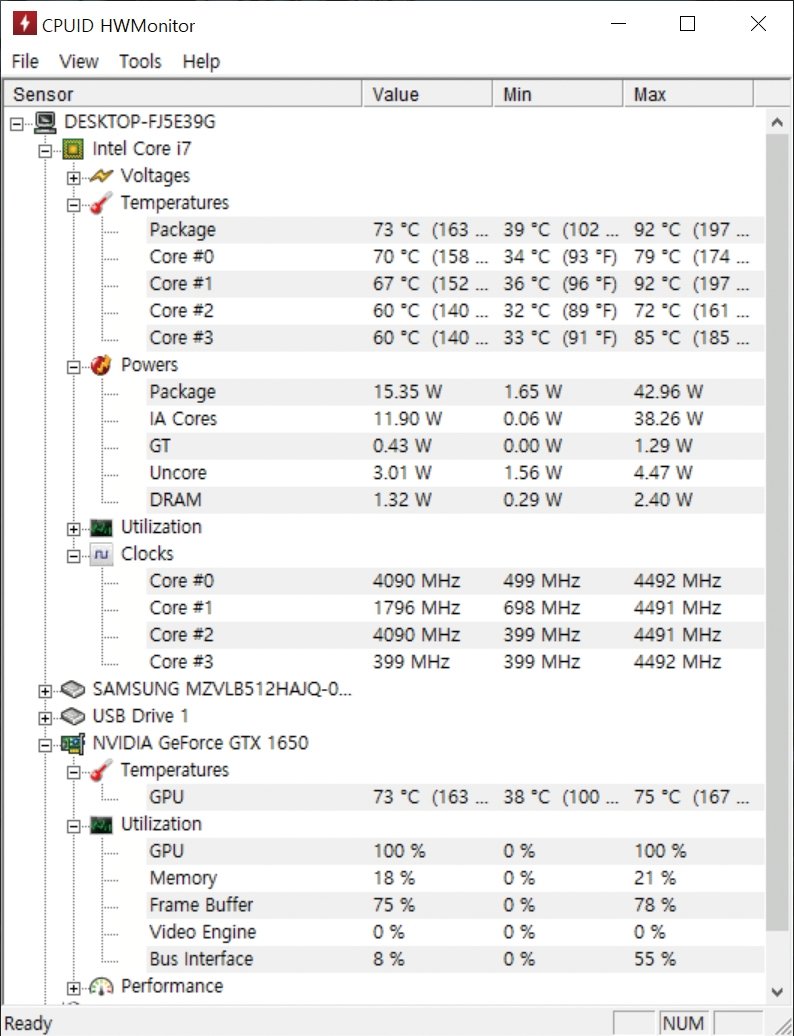Click the SAMSUNG drive disk icon
The height and width of the screenshot is (1036, 794).
(73, 689)
